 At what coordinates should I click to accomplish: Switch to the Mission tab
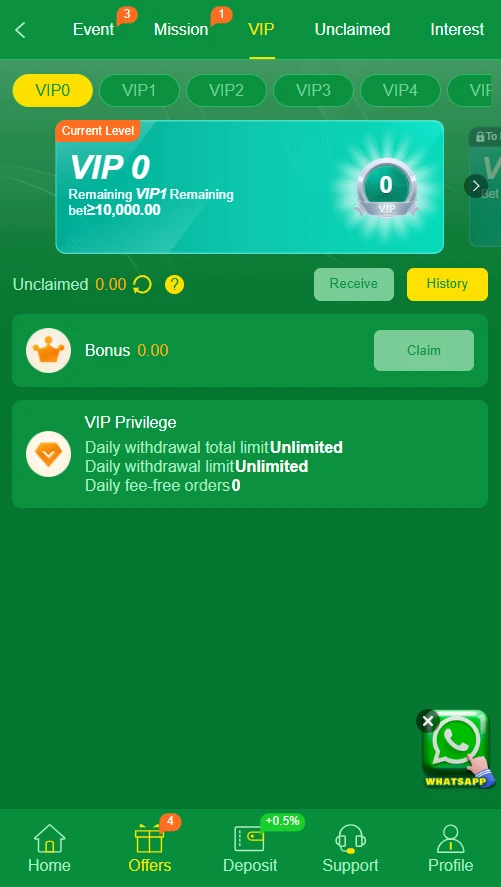pyautogui.click(x=181, y=29)
